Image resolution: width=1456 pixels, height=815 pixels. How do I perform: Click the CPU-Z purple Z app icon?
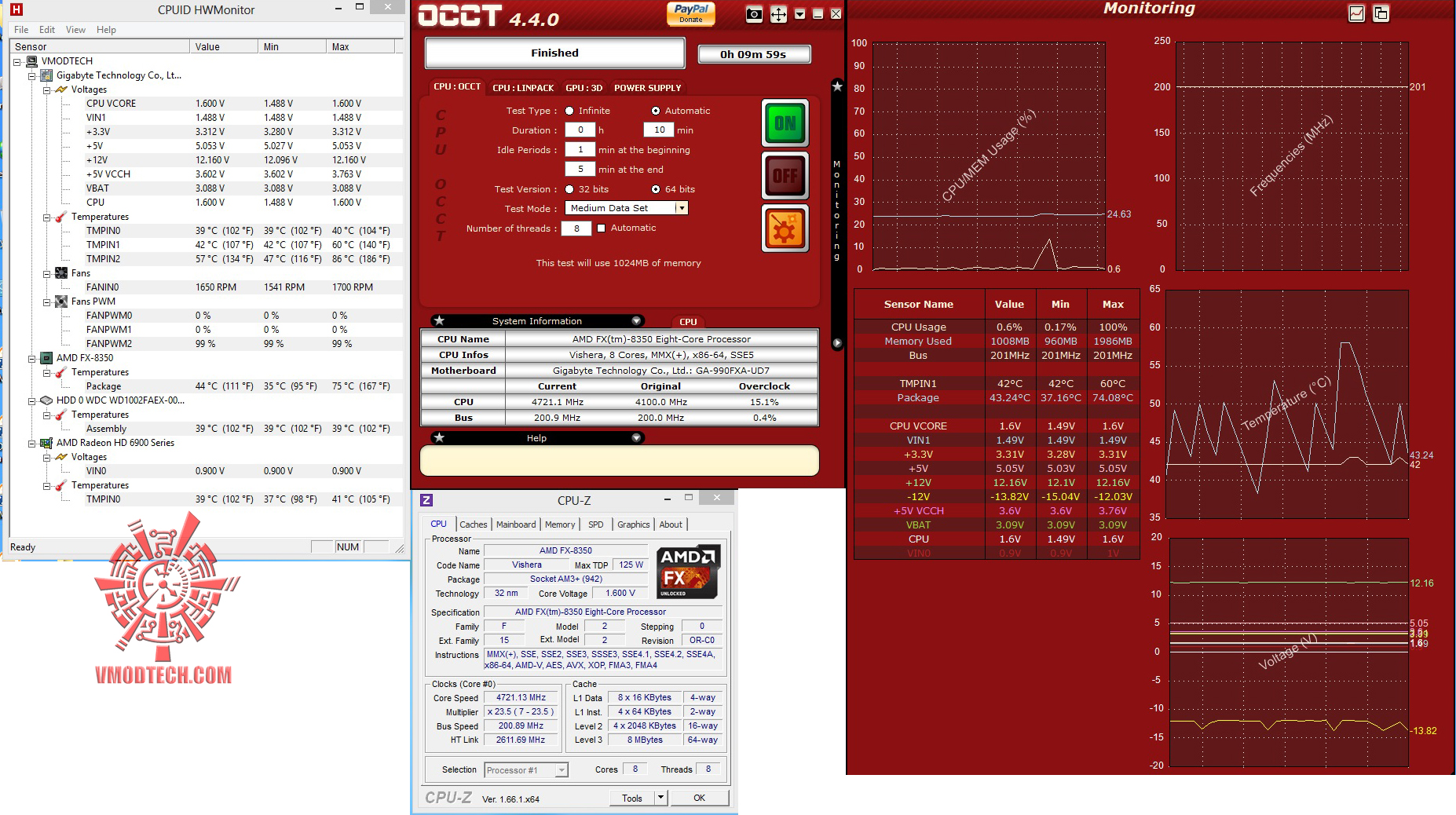[426, 500]
